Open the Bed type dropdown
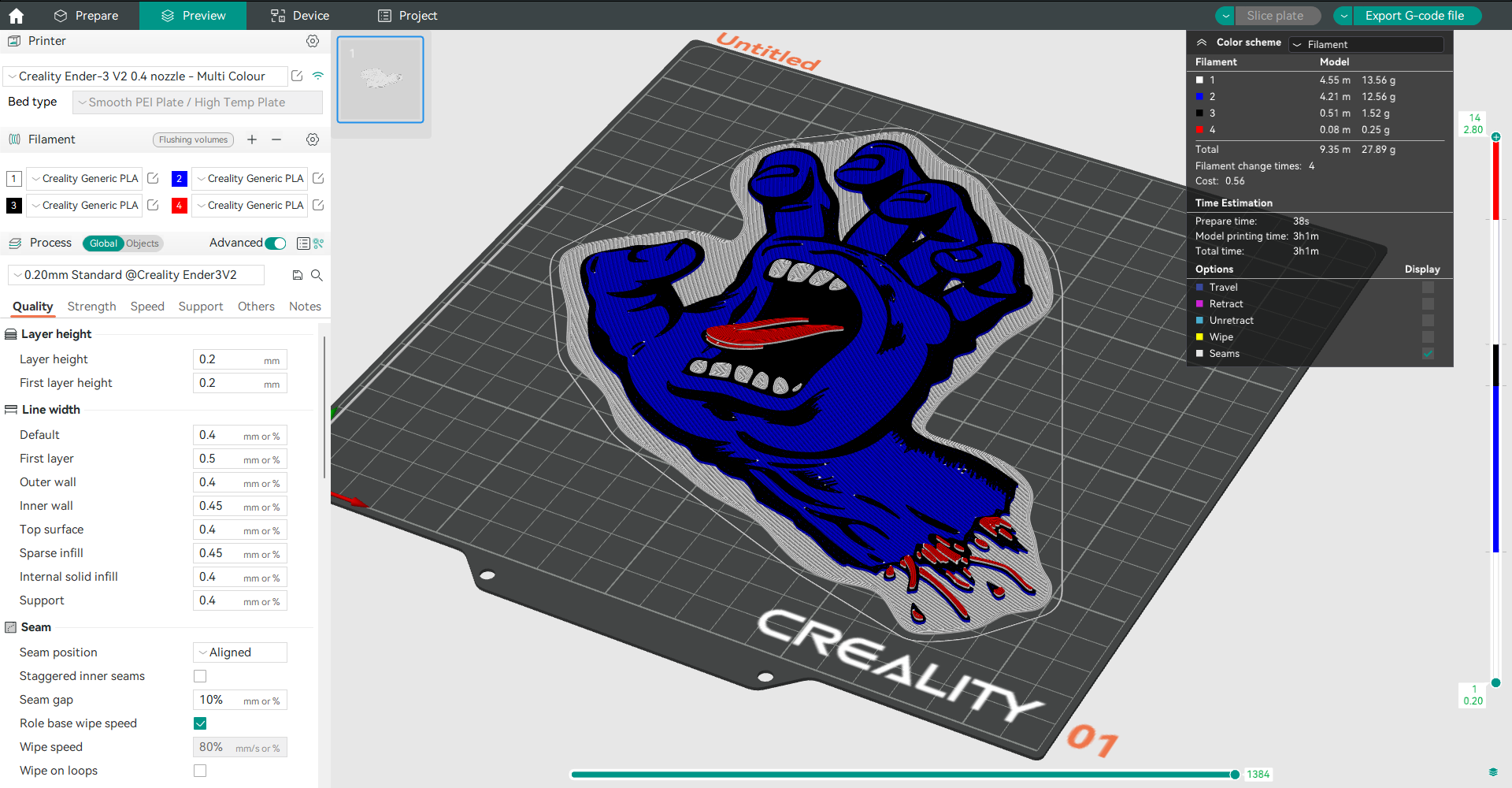The height and width of the screenshot is (788, 1512). click(x=198, y=102)
